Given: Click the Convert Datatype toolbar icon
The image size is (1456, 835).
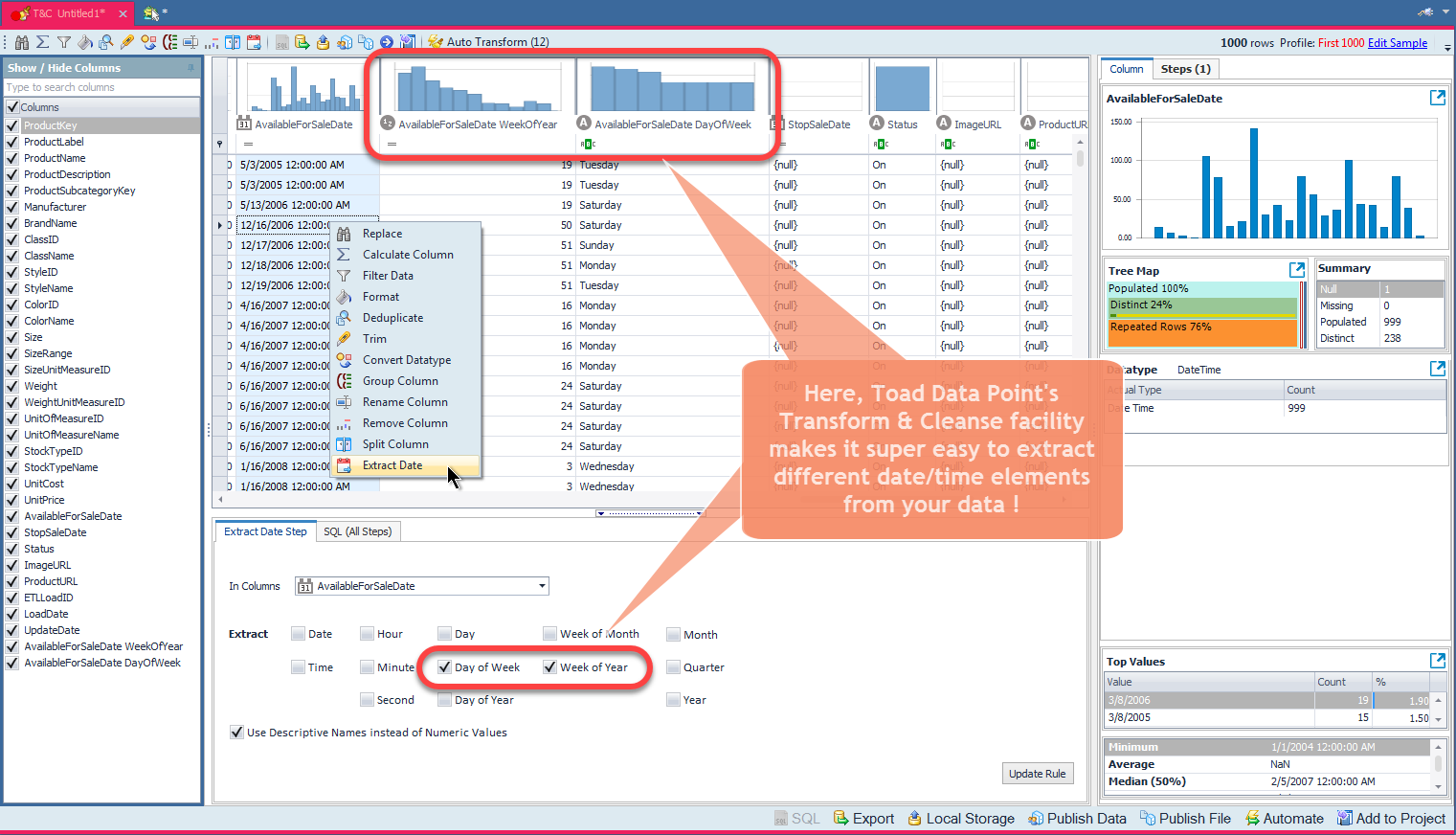Looking at the screenshot, I should (x=148, y=42).
